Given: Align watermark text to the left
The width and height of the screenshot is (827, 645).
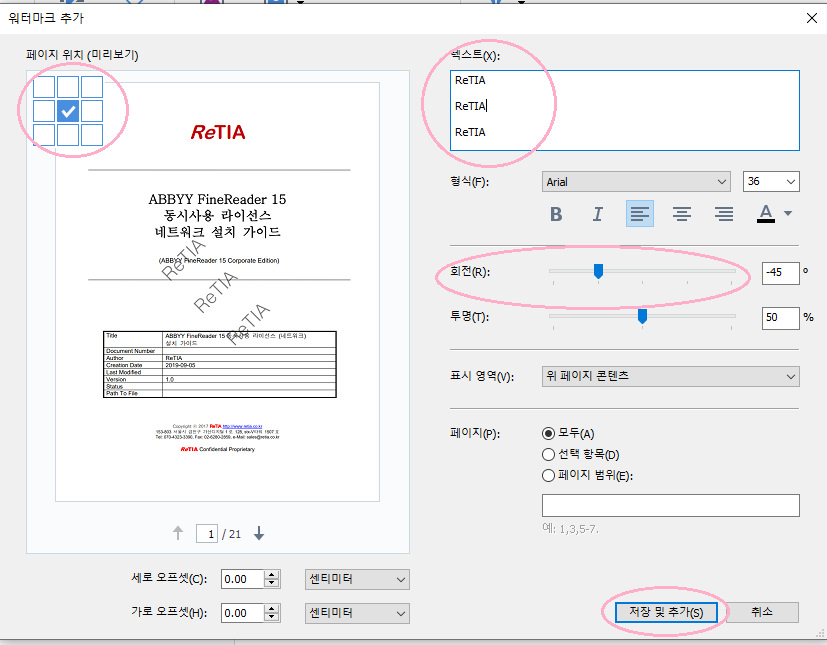Looking at the screenshot, I should click(640, 214).
